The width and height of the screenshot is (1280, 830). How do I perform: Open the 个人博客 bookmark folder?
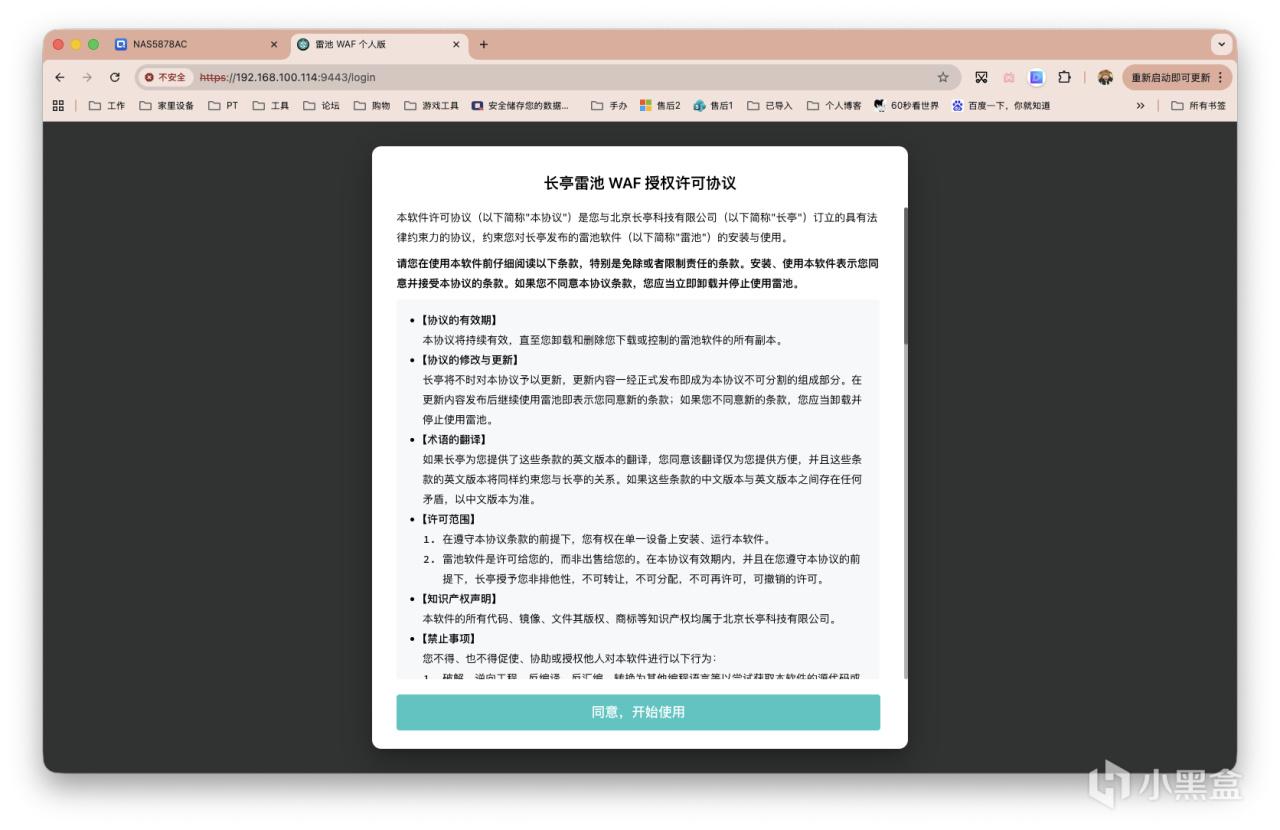tap(833, 105)
